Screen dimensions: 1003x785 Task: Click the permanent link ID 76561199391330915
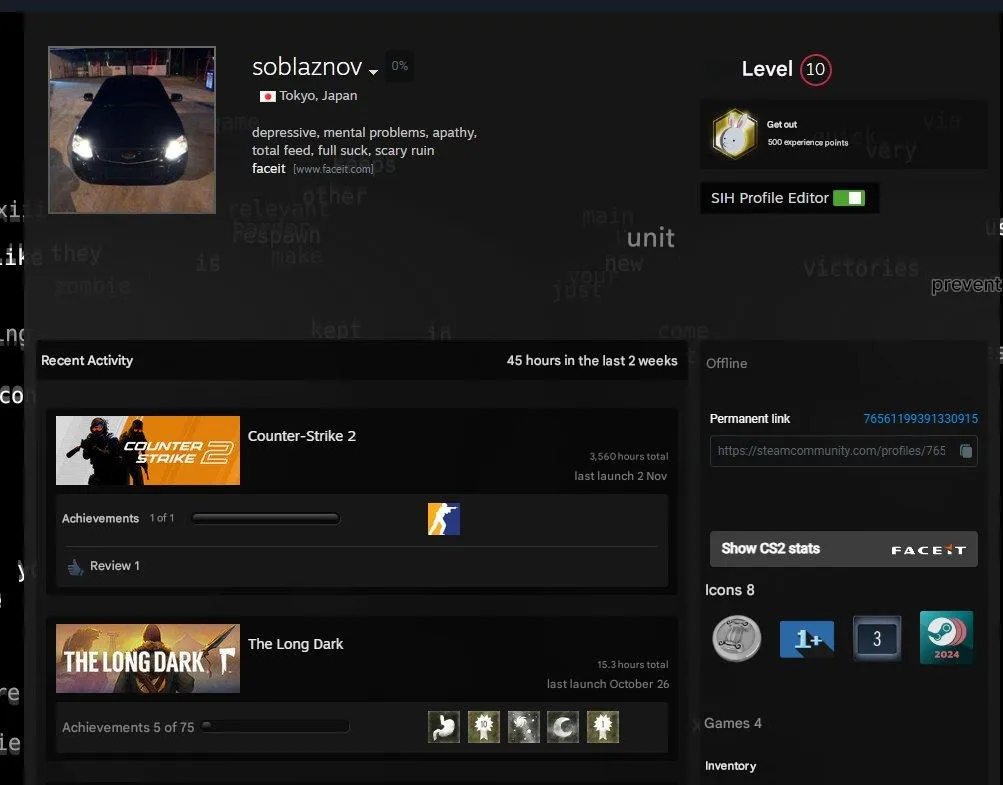tap(919, 418)
